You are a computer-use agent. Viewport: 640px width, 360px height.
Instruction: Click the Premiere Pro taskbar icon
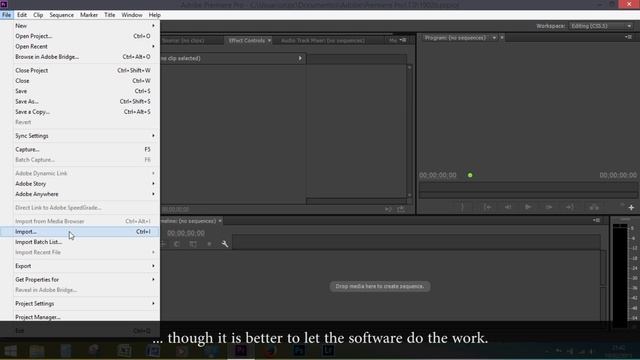tap(240, 350)
